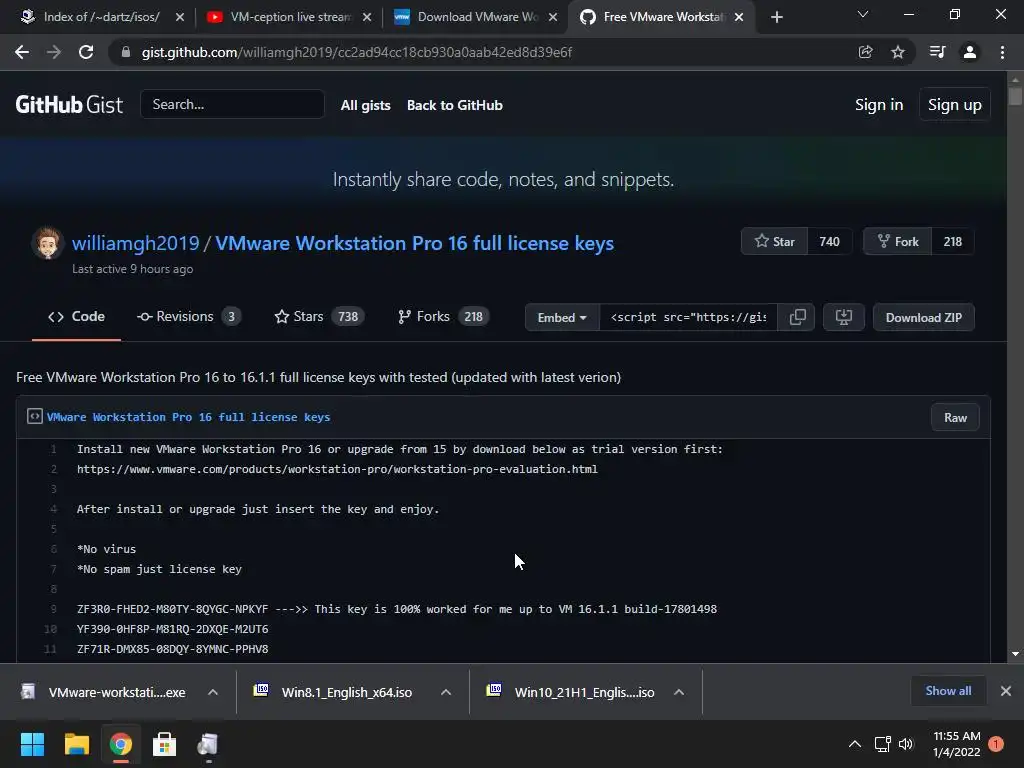
Task: Expand options for Win8.1_English_x64.iso download
Action: [x=446, y=692]
